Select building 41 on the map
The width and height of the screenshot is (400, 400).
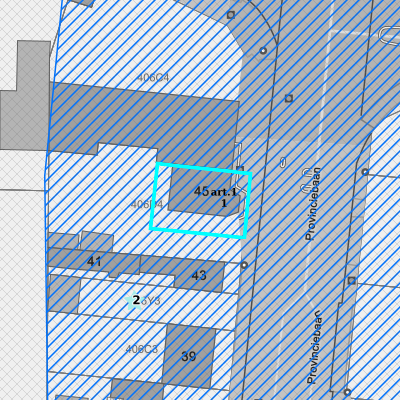94,261
